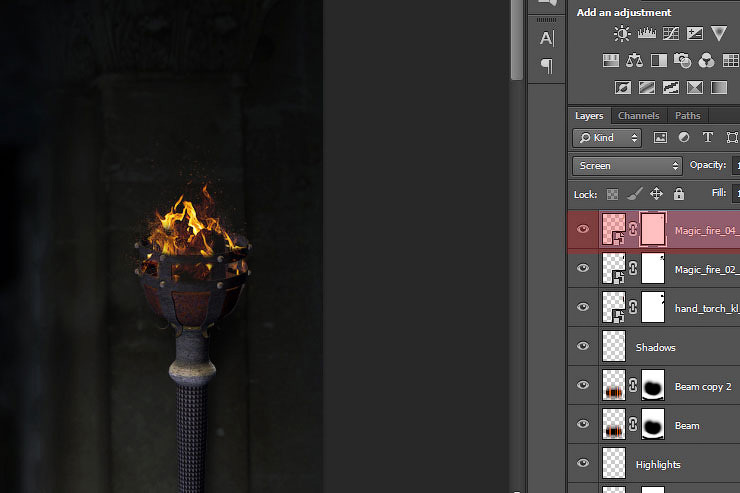Screen dimensions: 740x493
Task: Add a Photo Filter adjustment
Action: (683, 61)
